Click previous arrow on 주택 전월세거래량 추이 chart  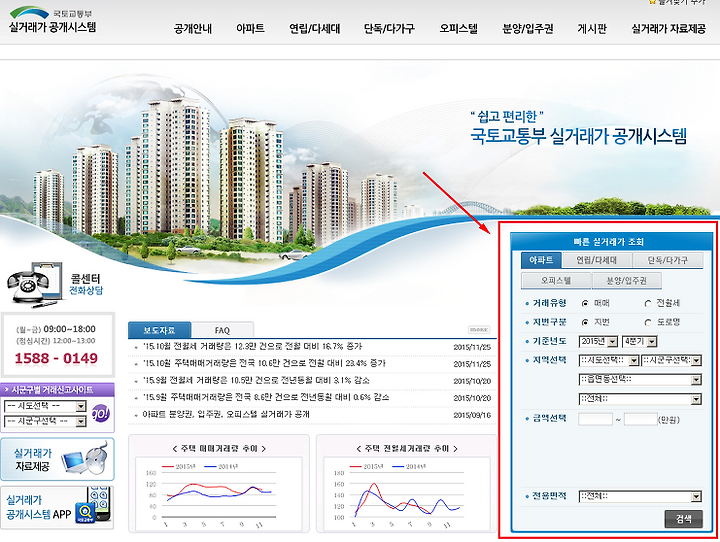(x=358, y=449)
